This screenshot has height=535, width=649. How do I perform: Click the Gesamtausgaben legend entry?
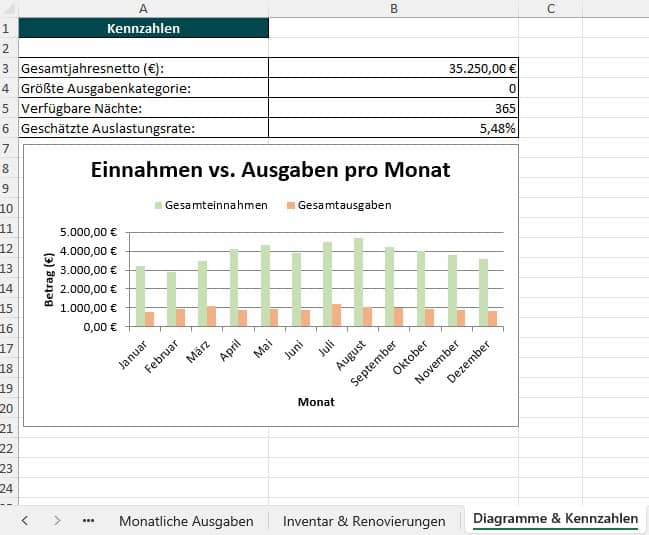point(339,205)
